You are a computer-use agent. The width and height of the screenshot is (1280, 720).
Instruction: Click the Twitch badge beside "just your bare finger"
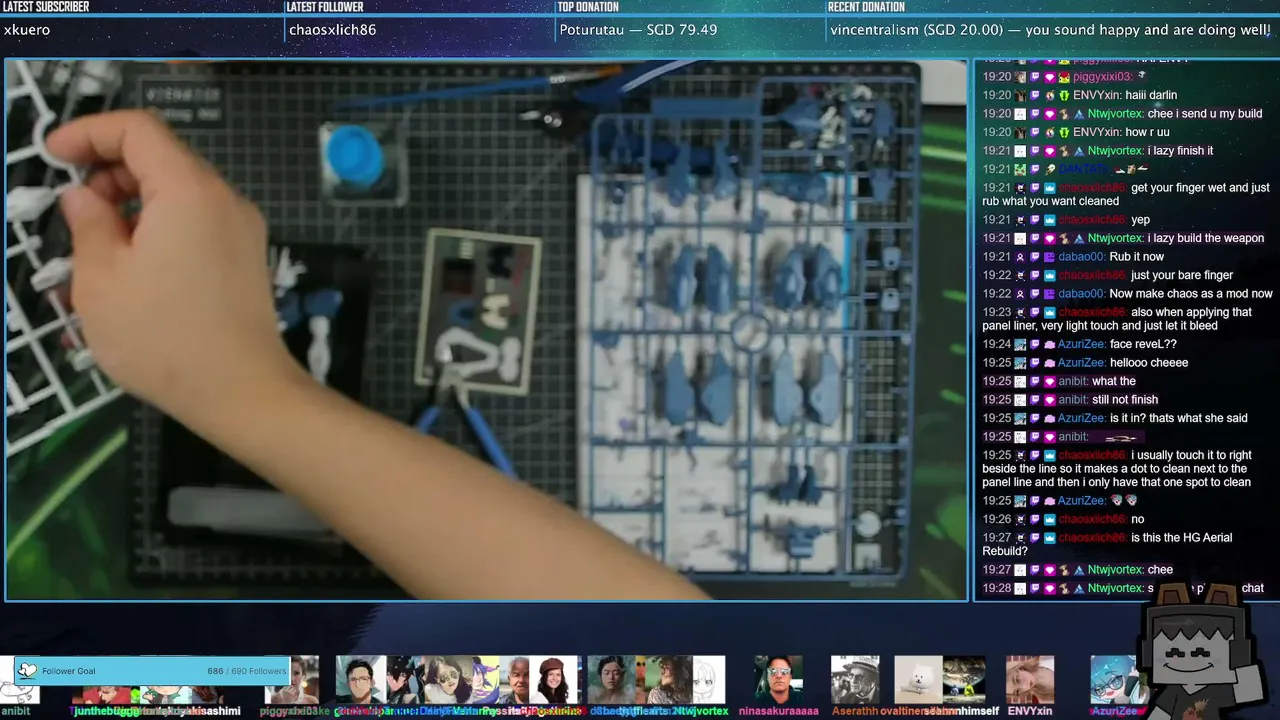click(1035, 276)
